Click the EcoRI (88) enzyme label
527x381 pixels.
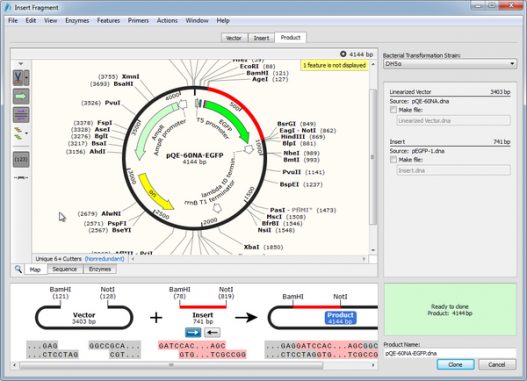[x=257, y=67]
